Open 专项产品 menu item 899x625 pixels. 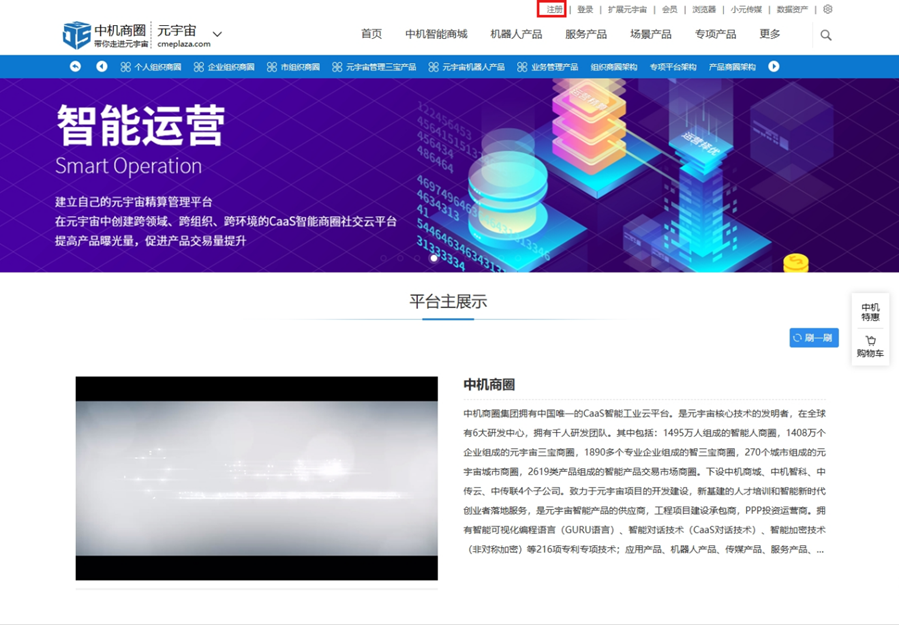[716, 34]
